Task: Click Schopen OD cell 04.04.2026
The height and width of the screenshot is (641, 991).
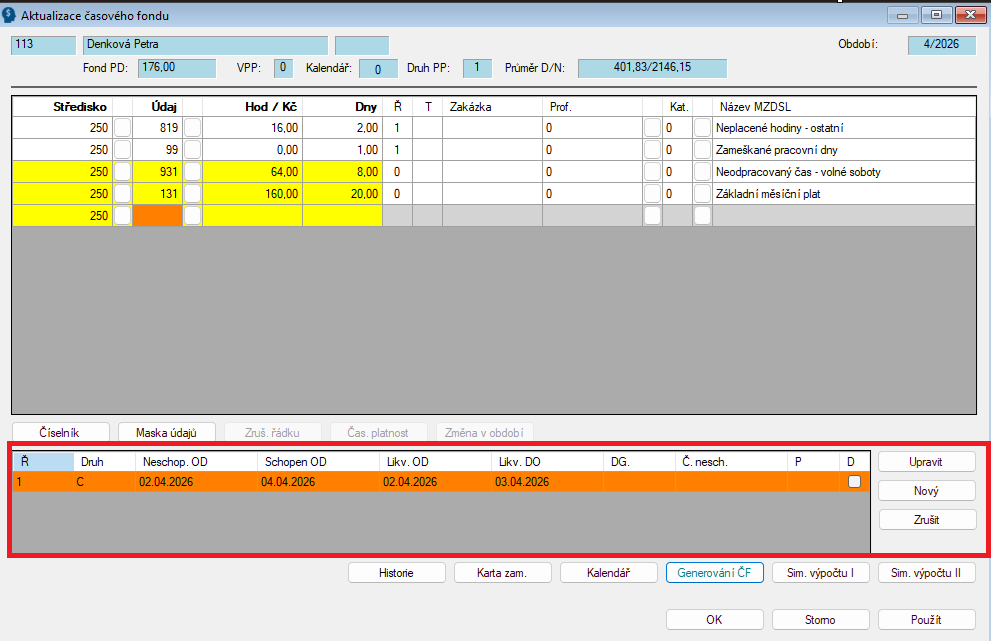Action: click(x=319, y=482)
